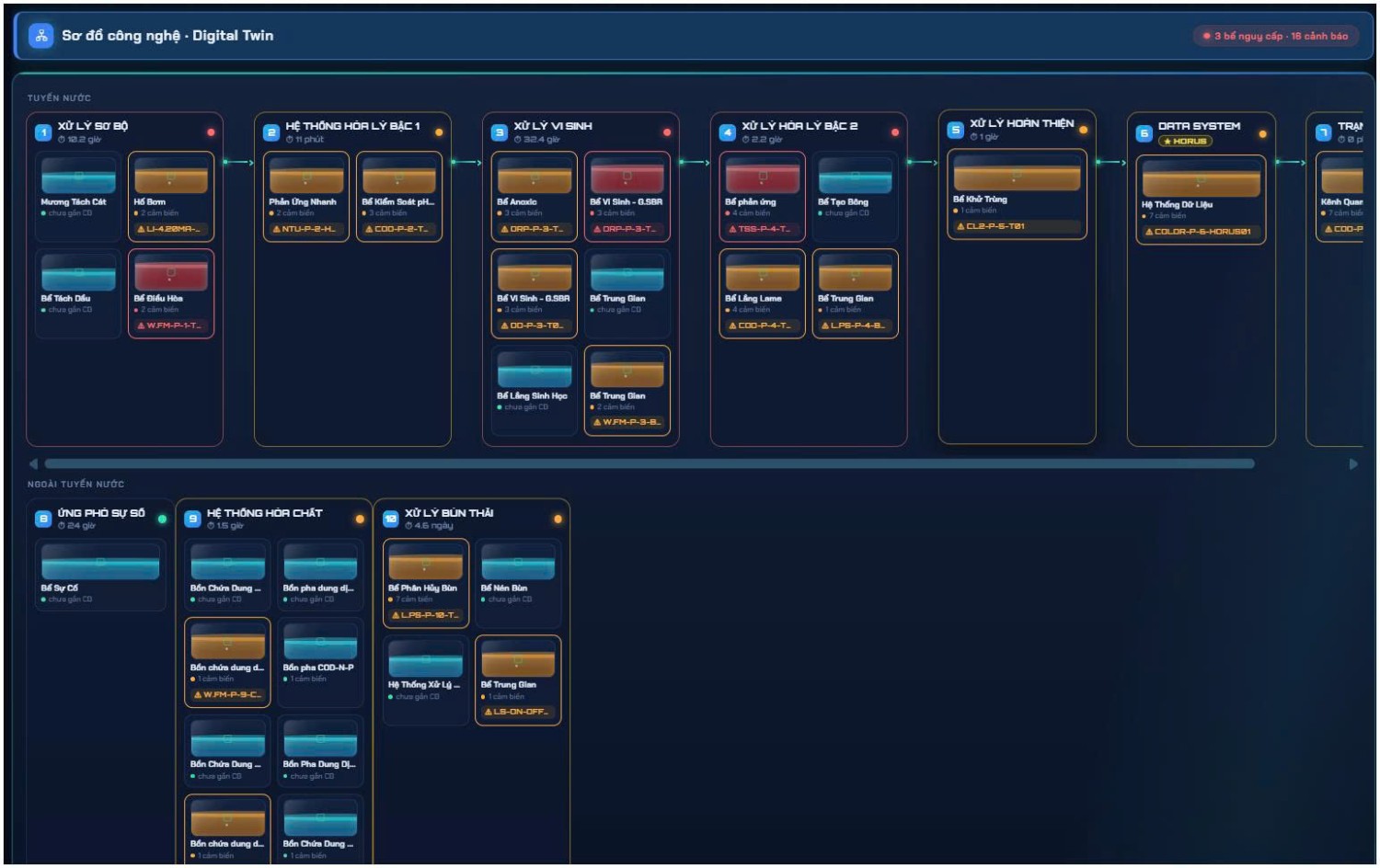Select the stage 10 number badge
1380x868 pixels.
point(390,519)
